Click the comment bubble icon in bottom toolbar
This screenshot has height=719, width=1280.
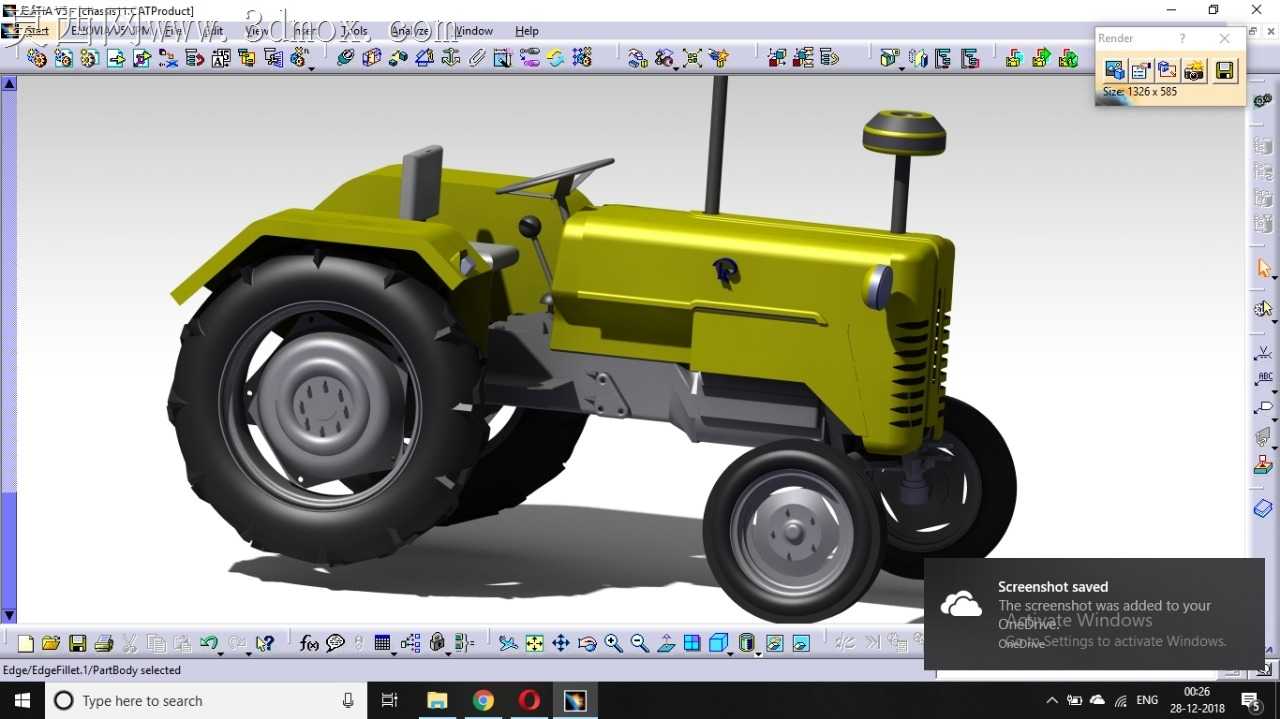(x=335, y=643)
